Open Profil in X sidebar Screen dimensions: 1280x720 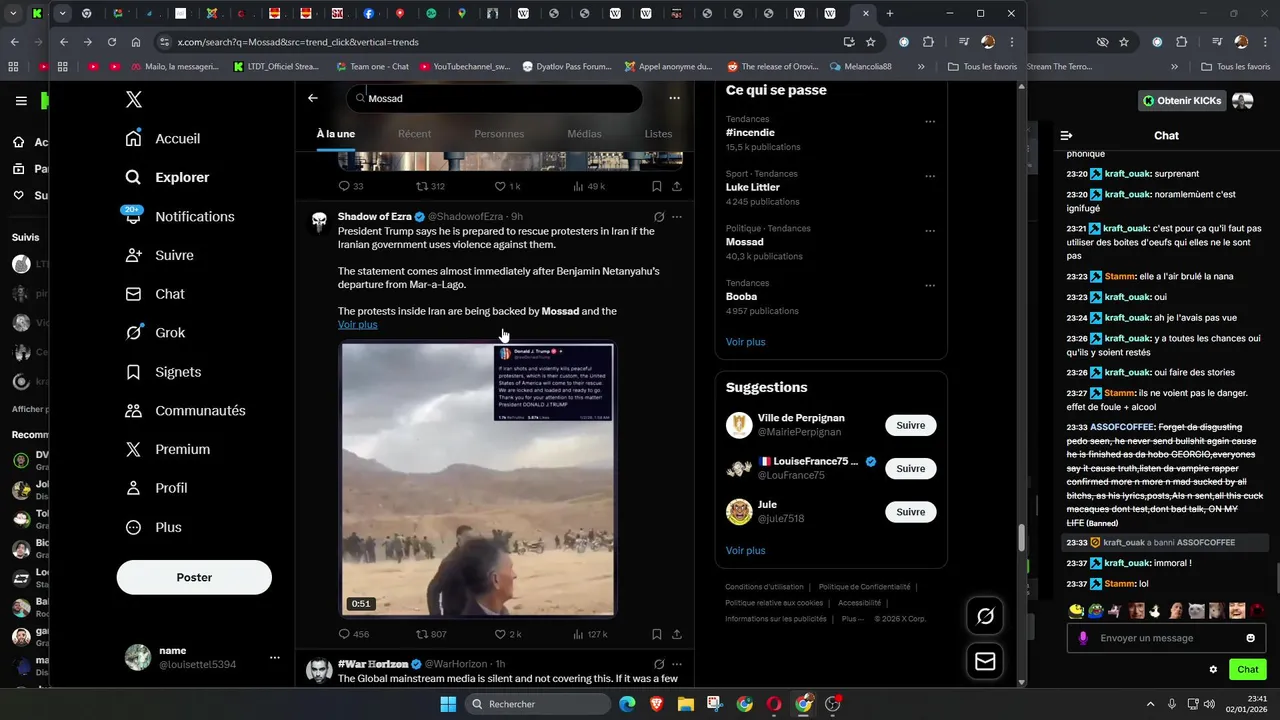(156, 488)
